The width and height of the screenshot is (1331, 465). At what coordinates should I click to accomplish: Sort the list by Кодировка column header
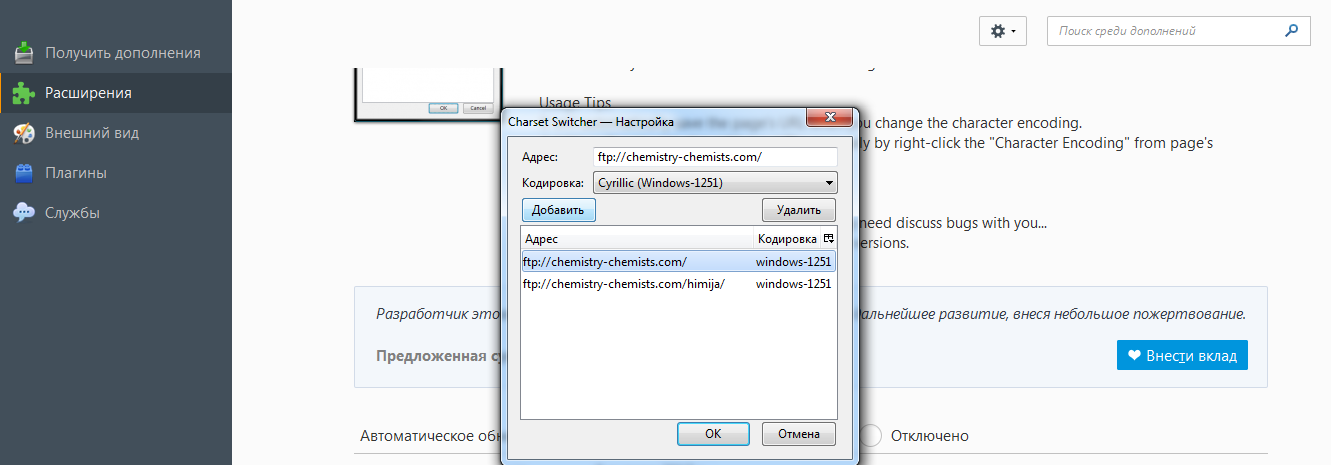pos(786,239)
